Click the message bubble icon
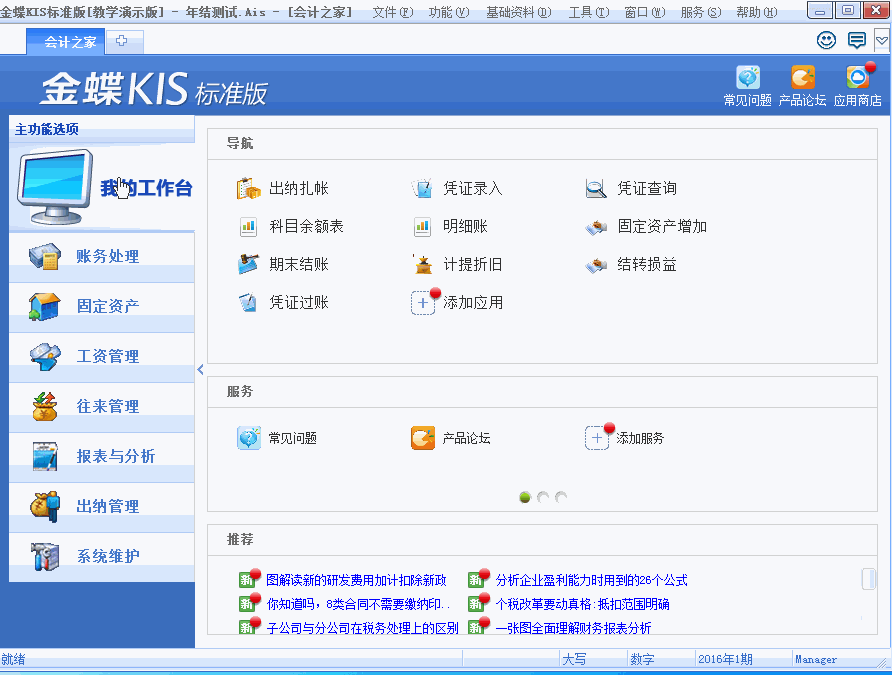This screenshot has width=892, height=675. click(857, 40)
